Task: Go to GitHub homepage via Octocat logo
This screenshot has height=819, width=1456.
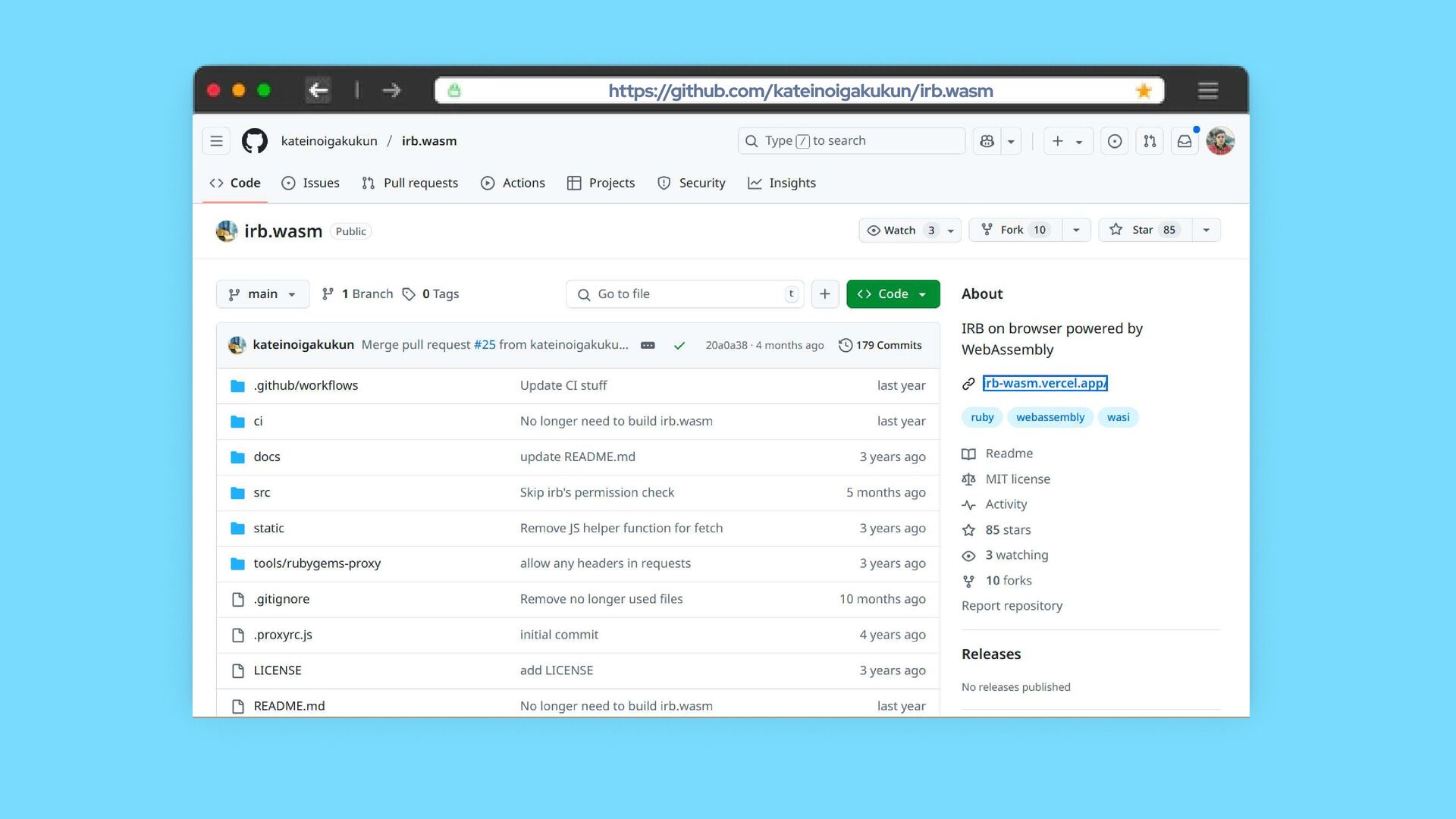Action: pyautogui.click(x=255, y=141)
